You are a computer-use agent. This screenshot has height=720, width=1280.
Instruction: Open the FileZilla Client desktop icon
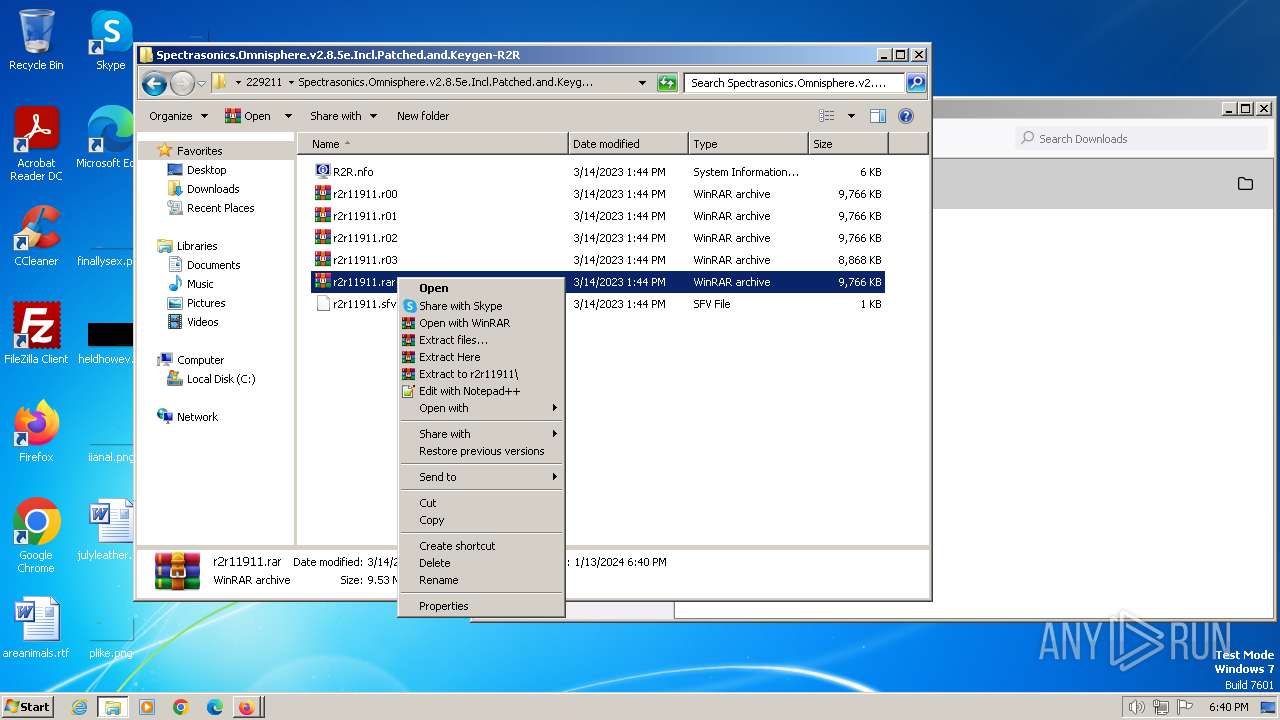tap(36, 333)
